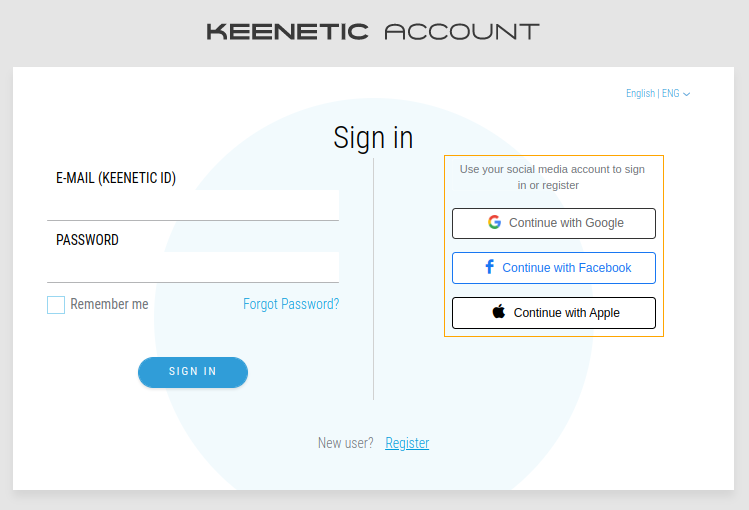
Task: Click the E-MAIL (KEENETIC ID) label
Action: pos(116,178)
